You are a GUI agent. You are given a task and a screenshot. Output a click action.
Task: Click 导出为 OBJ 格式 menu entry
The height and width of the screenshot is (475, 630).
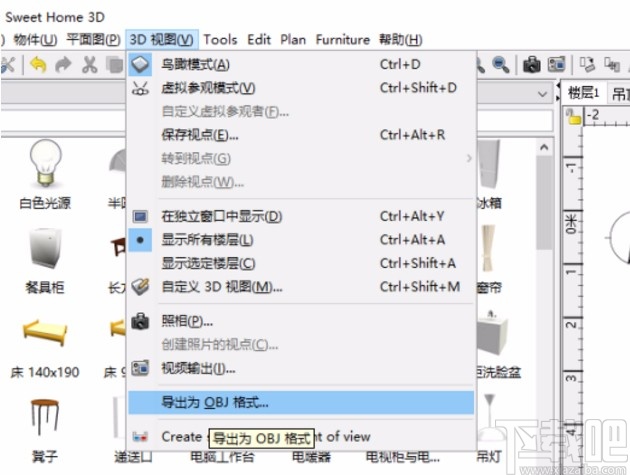pyautogui.click(x=301, y=402)
